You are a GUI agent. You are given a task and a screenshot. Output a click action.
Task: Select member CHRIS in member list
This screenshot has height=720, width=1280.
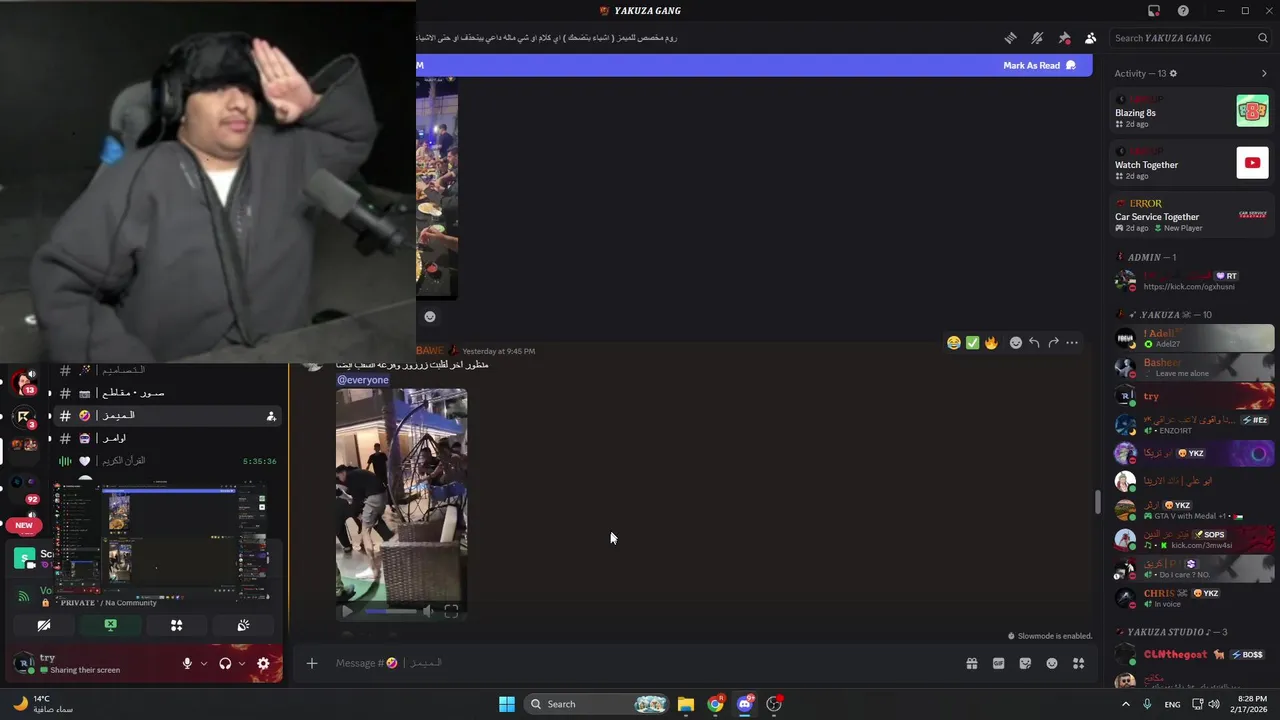pyautogui.click(x=1192, y=597)
